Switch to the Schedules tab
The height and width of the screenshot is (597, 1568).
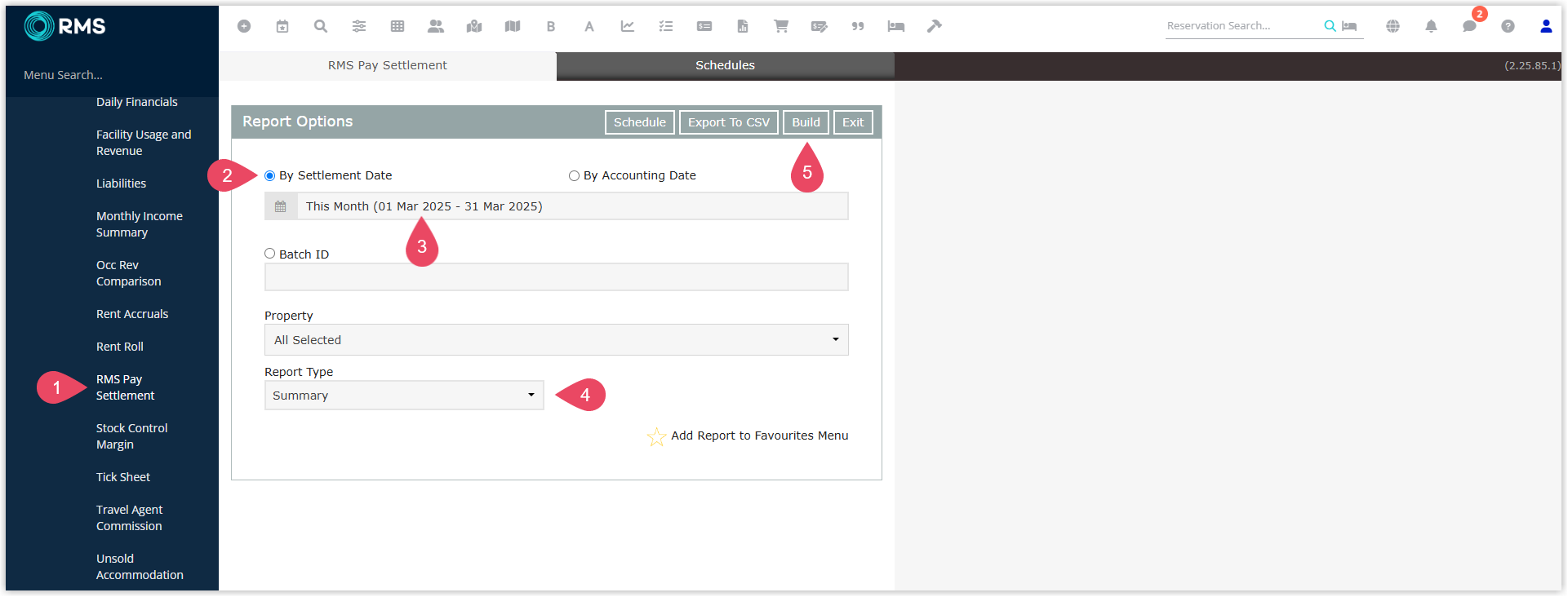(x=726, y=65)
